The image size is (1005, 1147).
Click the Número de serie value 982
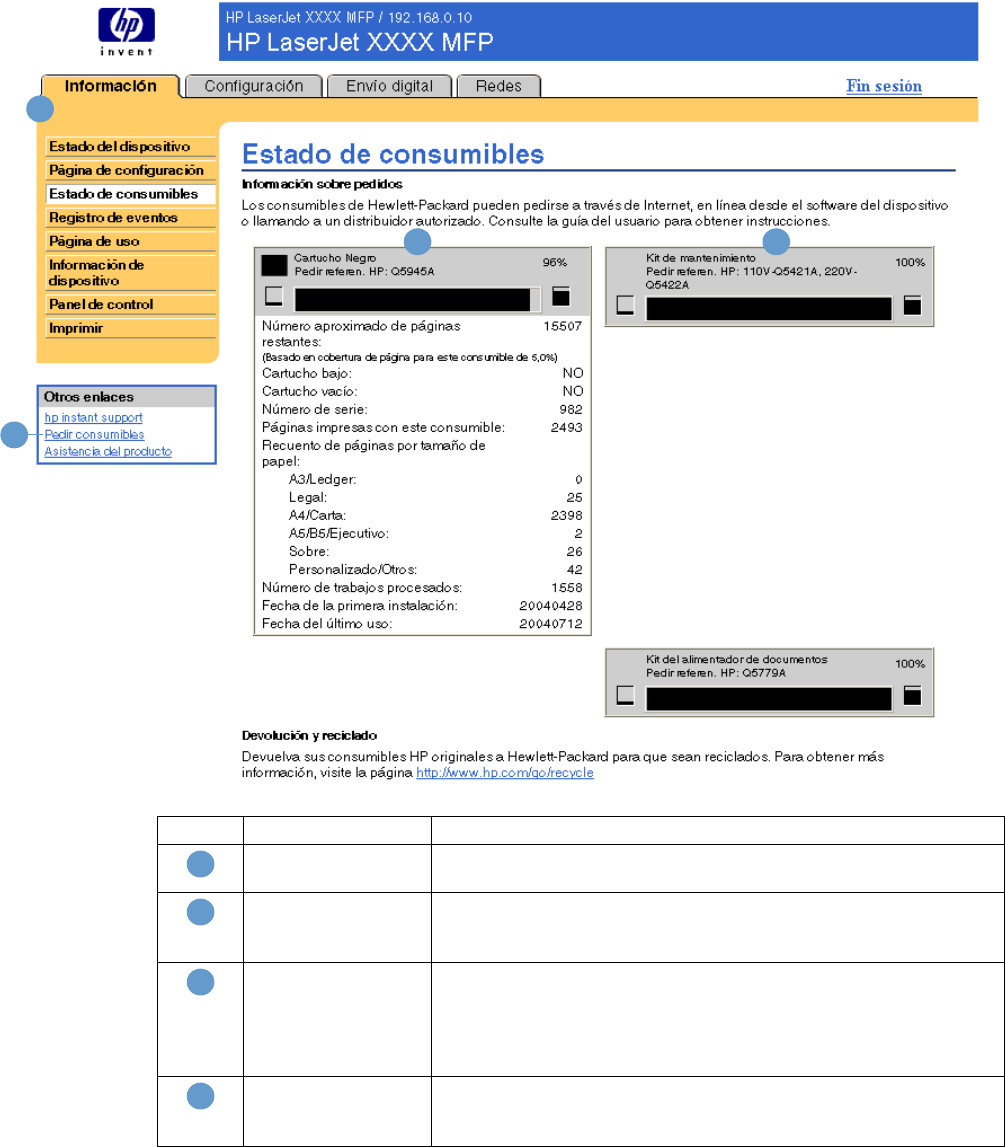571,409
